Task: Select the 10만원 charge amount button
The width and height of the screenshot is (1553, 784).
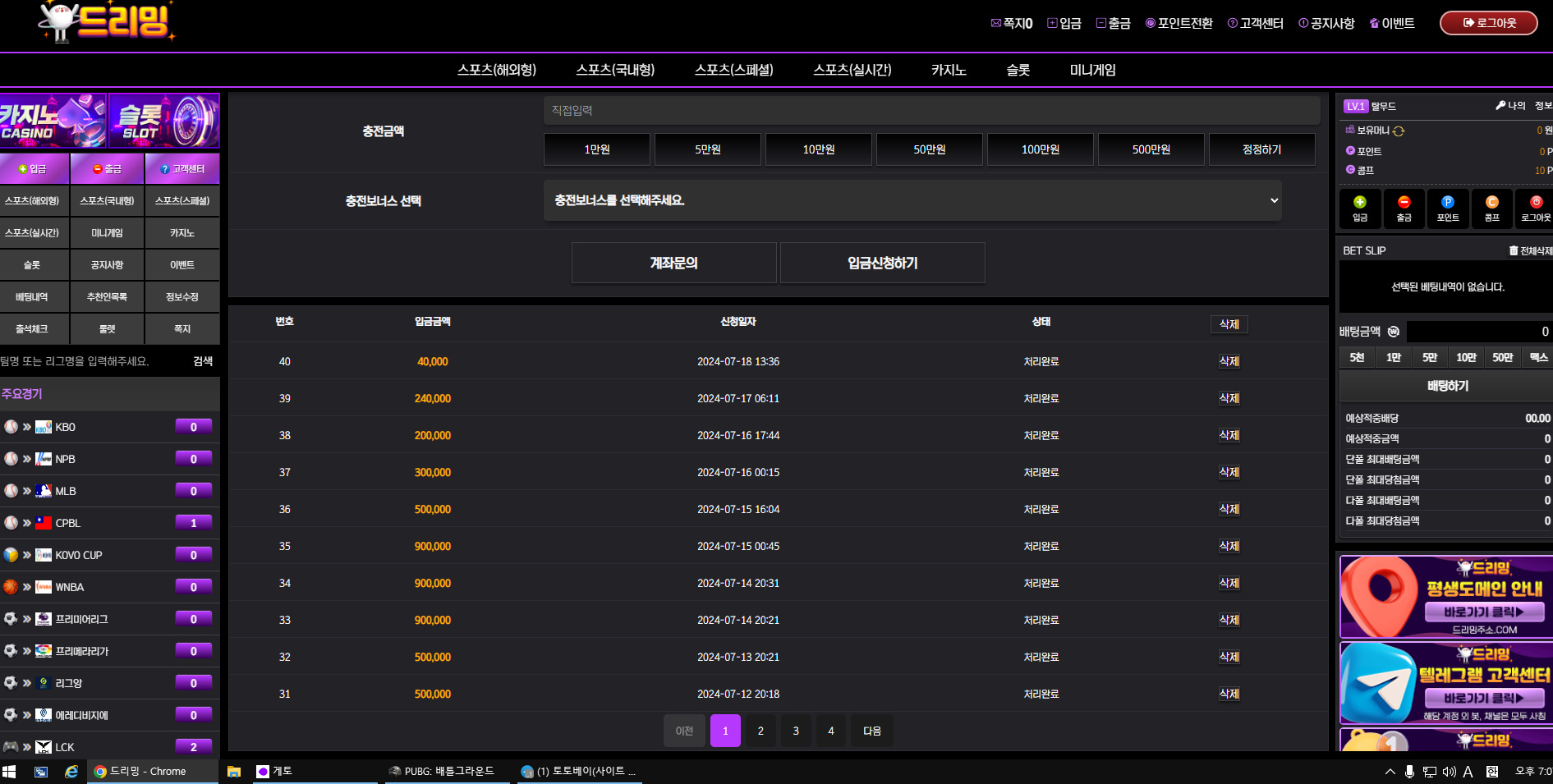Action: [x=818, y=149]
